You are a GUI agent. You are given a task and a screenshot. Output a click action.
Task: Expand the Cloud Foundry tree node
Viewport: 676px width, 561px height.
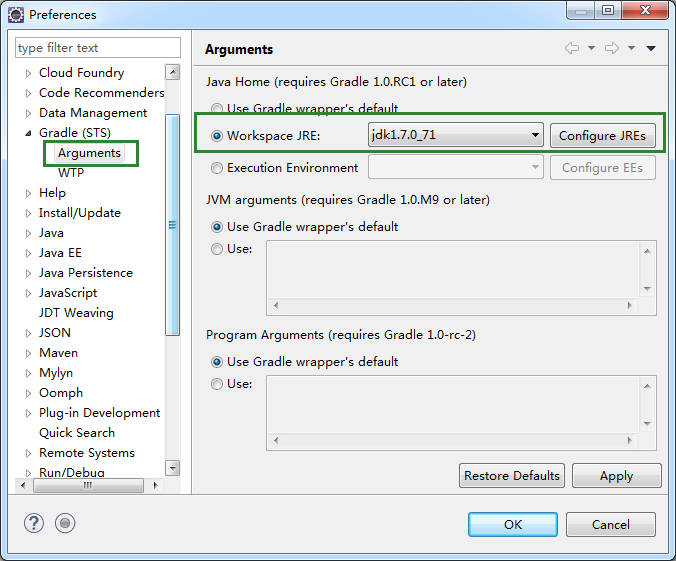28,73
